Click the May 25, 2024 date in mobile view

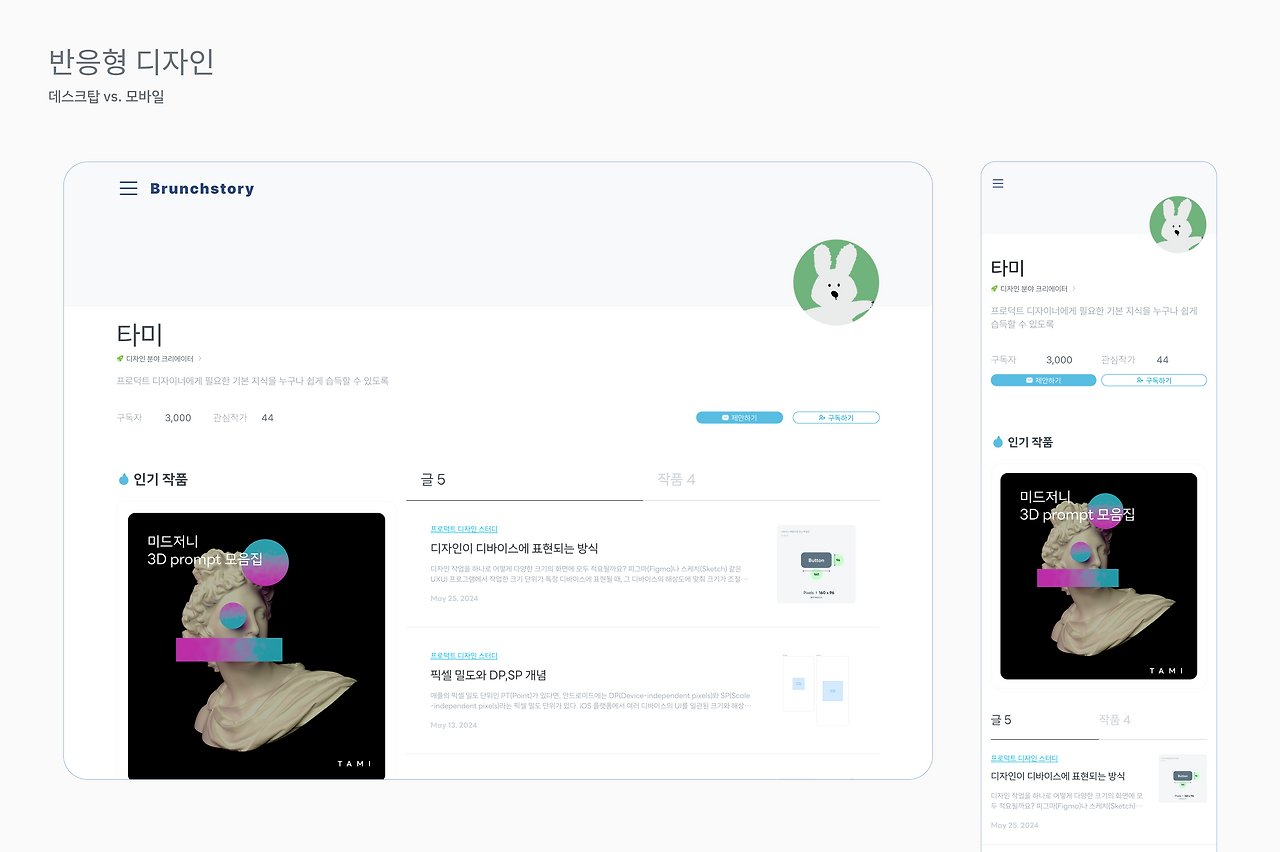(x=1014, y=826)
